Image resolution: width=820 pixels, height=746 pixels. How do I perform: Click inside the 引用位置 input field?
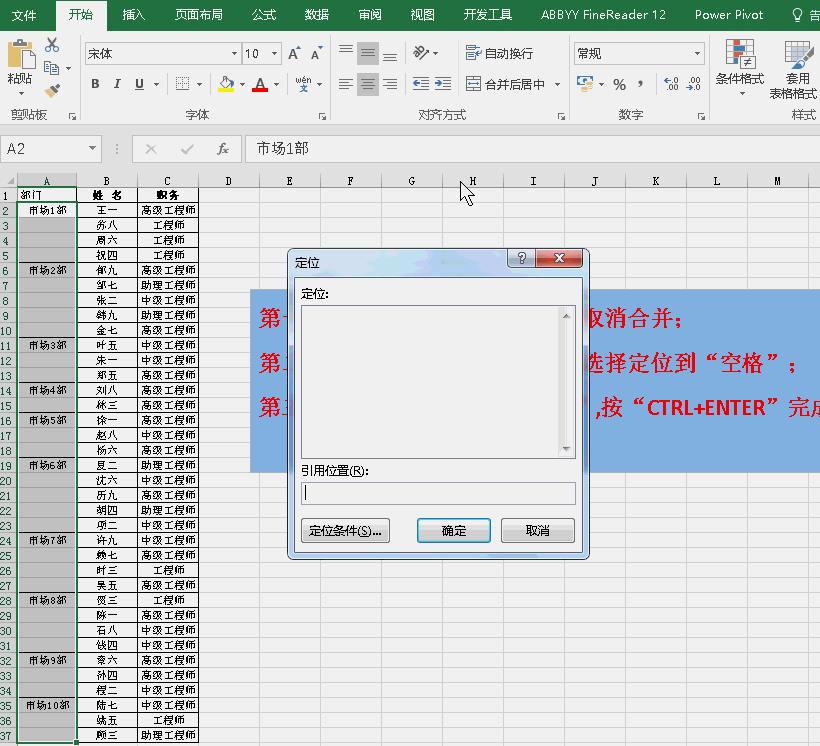point(437,492)
